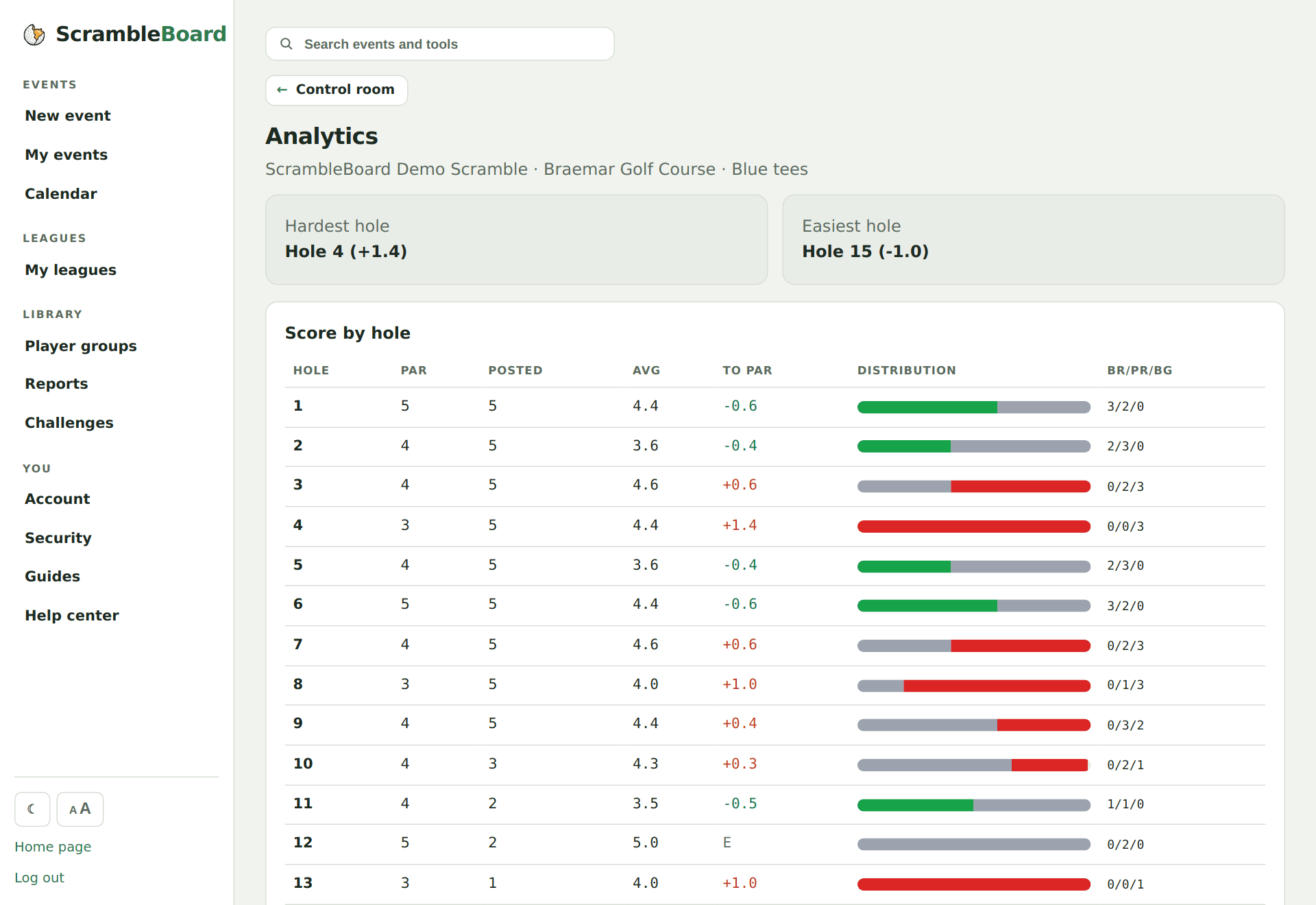Click the POSTED column header

[515, 370]
